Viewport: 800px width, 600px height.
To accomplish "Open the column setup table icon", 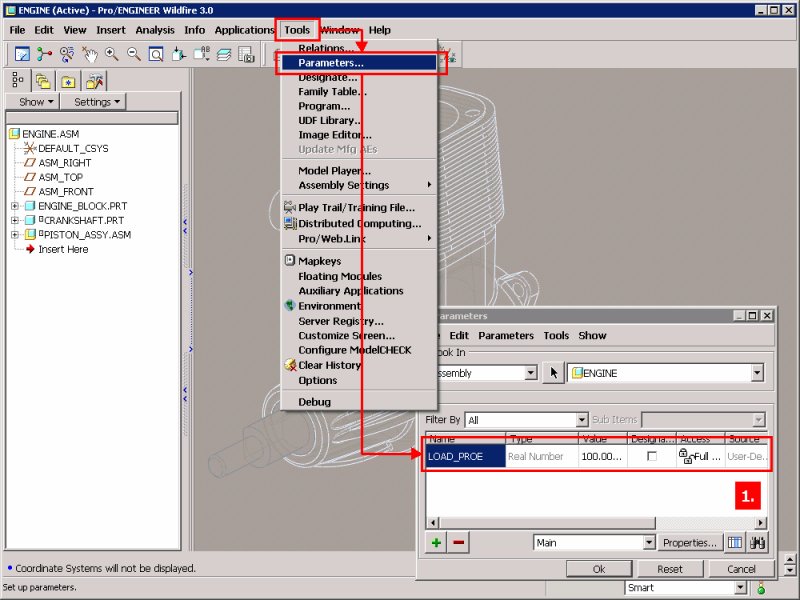I will 735,542.
